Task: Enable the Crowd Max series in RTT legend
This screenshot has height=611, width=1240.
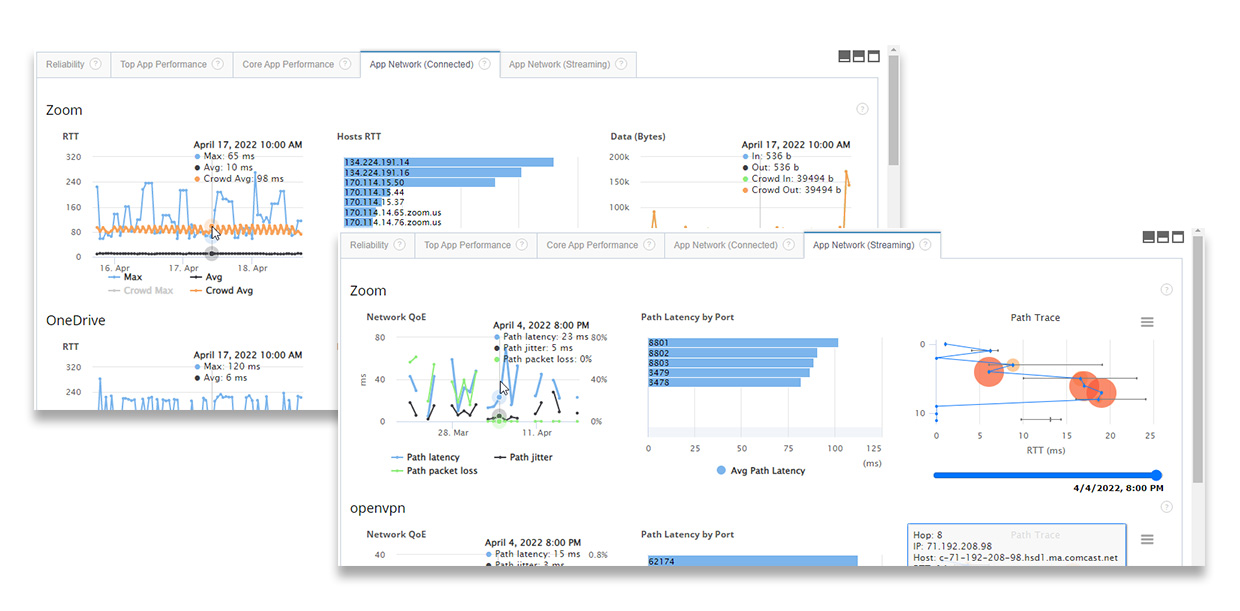Action: [x=140, y=291]
